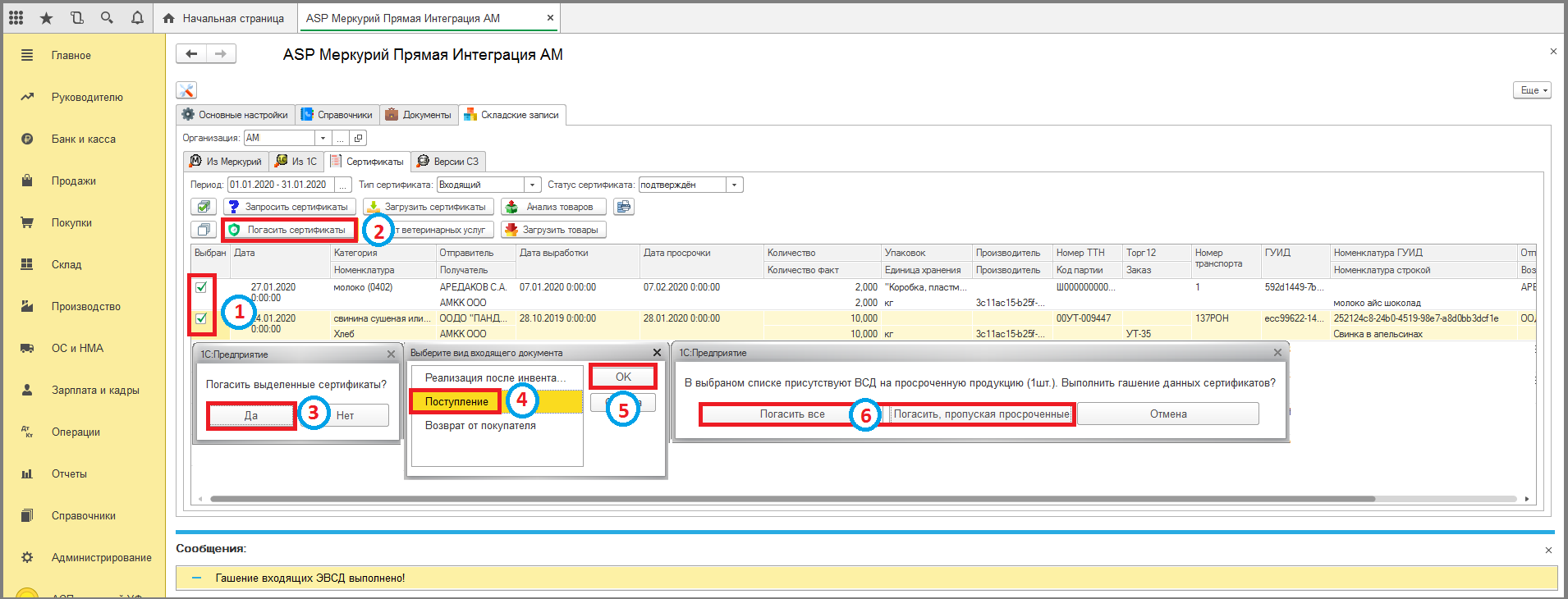Expand the Тип сертификата dropdown

[532, 185]
